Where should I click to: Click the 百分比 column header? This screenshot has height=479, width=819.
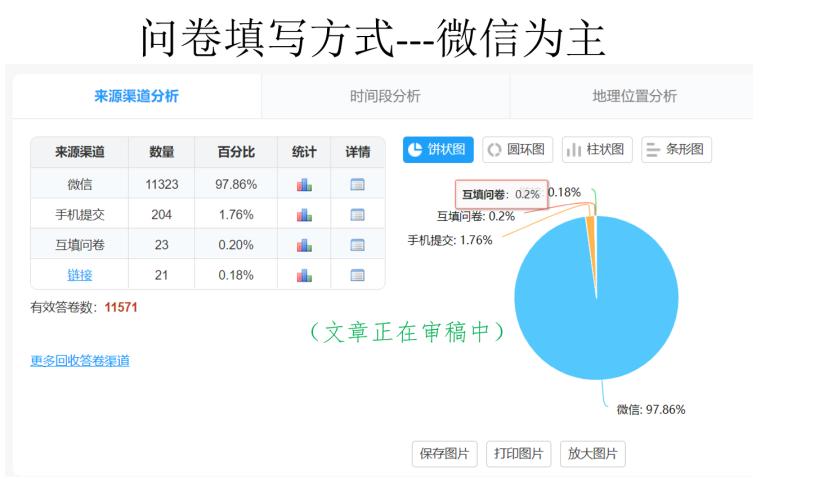coord(236,152)
